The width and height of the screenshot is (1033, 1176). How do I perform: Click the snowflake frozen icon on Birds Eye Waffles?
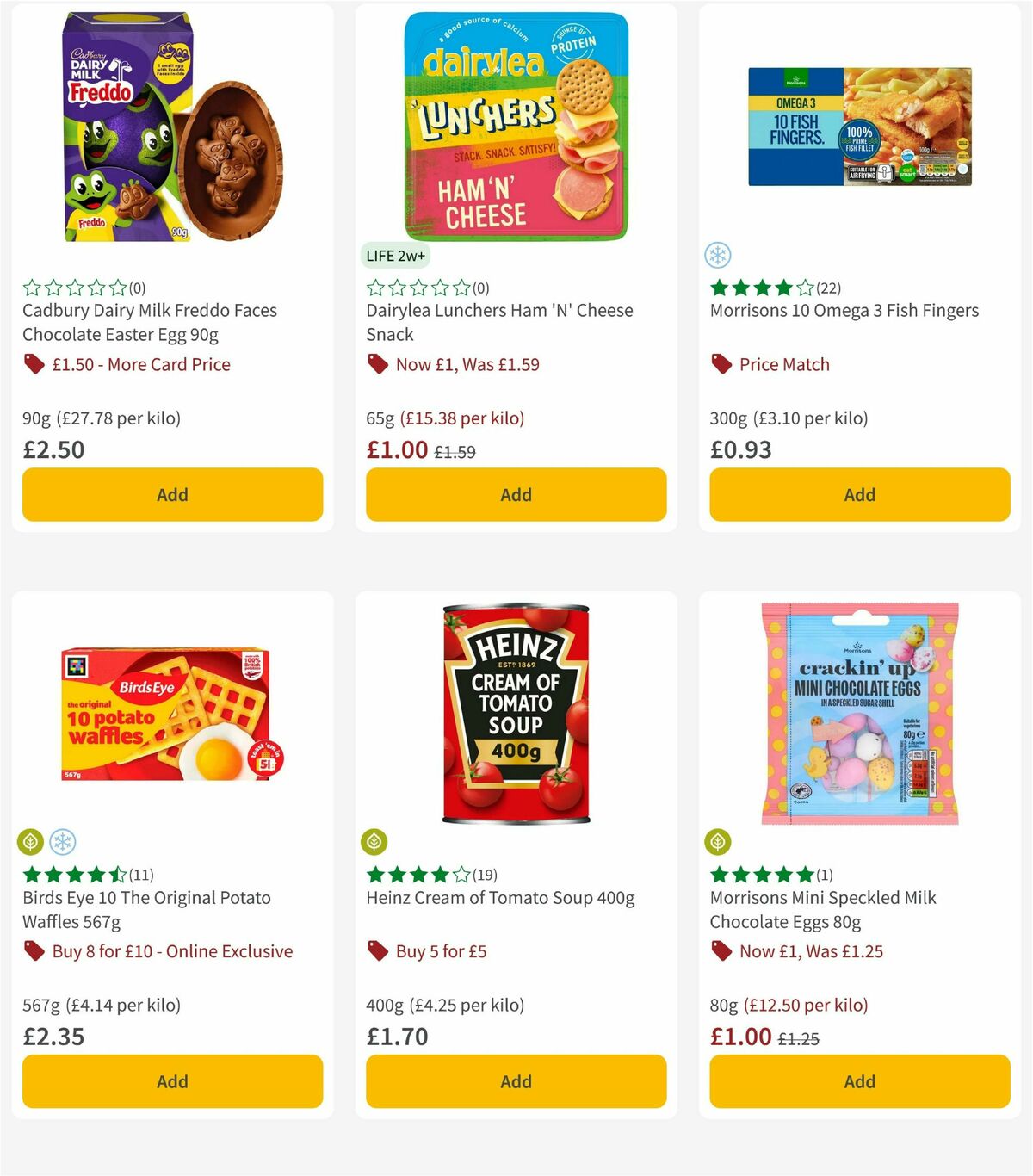tap(60, 843)
